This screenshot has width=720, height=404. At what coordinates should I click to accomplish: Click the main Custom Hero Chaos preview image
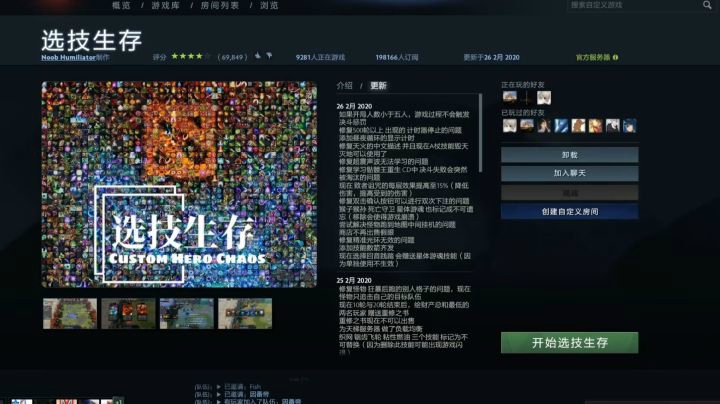(179, 185)
